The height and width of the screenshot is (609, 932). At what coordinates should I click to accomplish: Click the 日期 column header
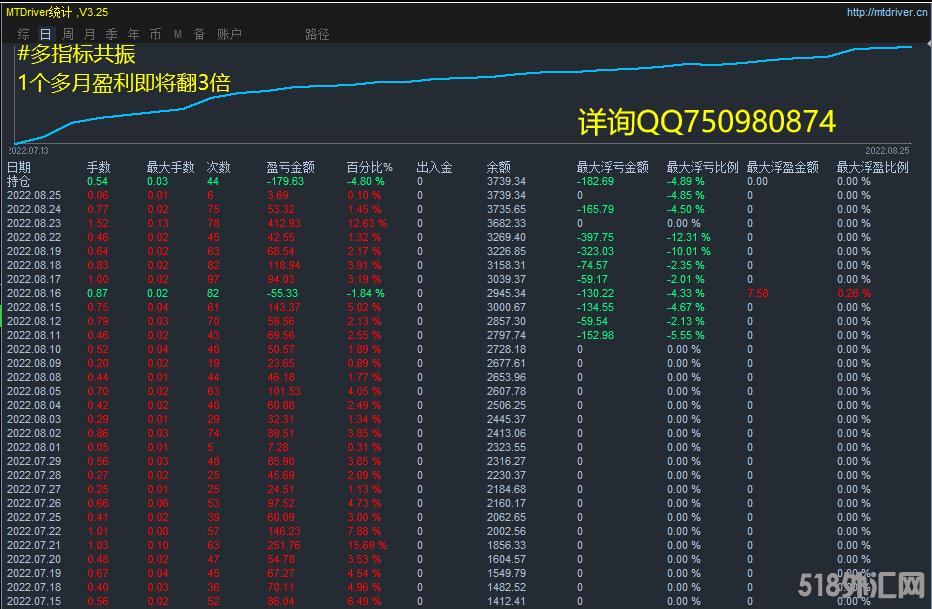(x=19, y=167)
